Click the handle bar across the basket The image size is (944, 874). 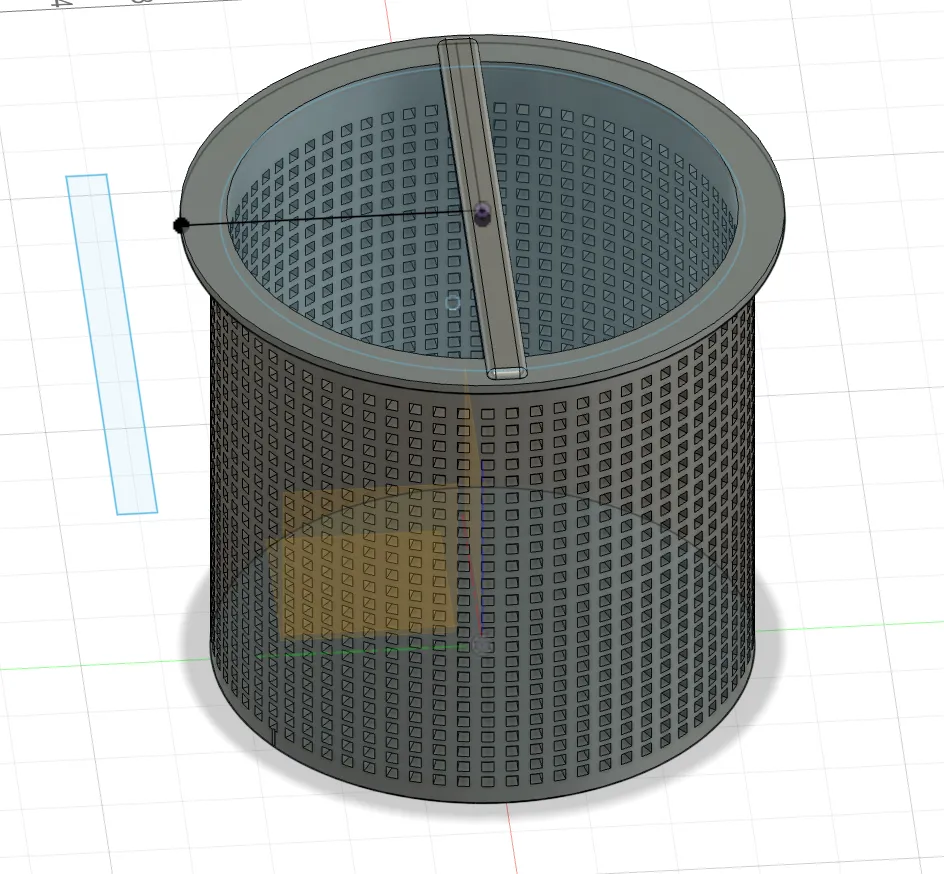482,208
